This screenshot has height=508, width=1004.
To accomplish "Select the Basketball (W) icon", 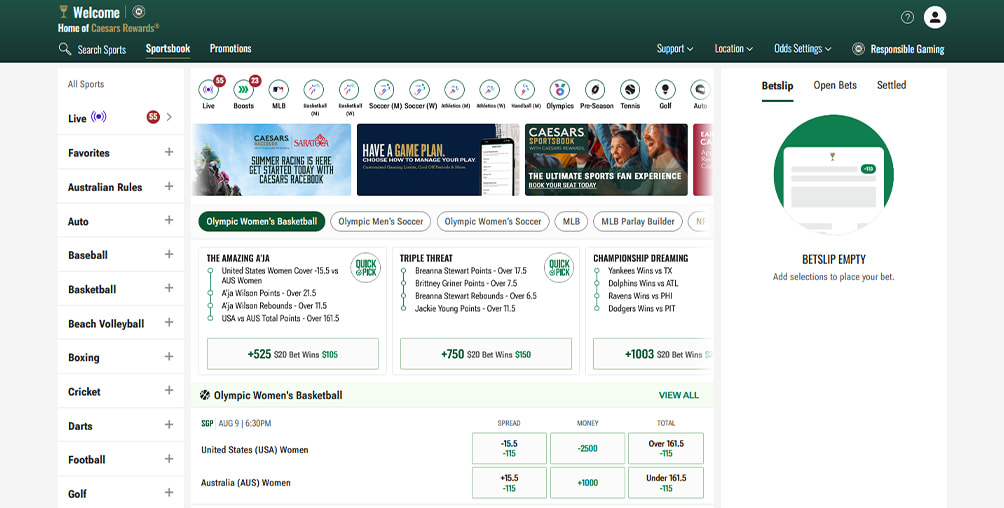I will pos(349,90).
